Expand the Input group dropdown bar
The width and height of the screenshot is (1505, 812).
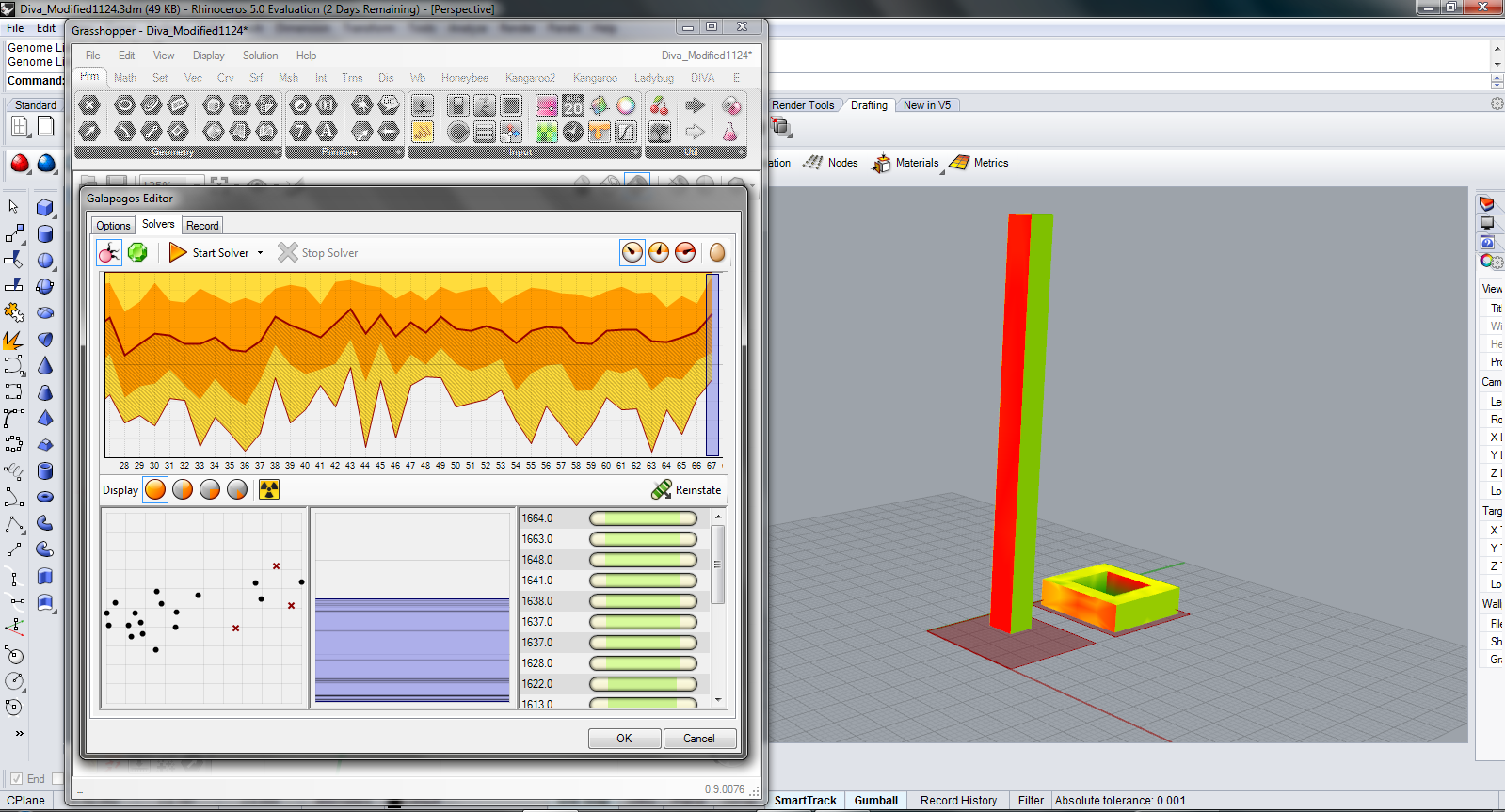coord(525,152)
